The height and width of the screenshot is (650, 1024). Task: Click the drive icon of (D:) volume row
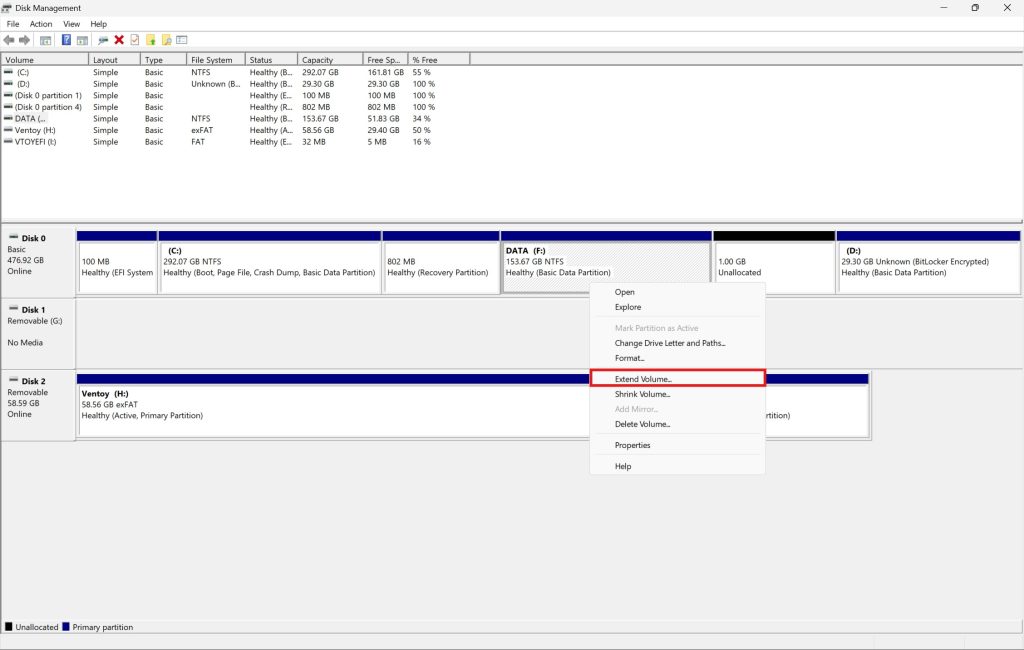8,84
